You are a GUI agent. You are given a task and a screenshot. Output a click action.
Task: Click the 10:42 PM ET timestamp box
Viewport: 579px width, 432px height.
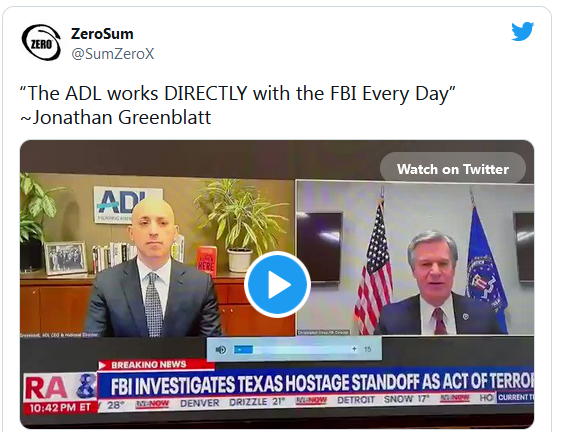(60, 408)
